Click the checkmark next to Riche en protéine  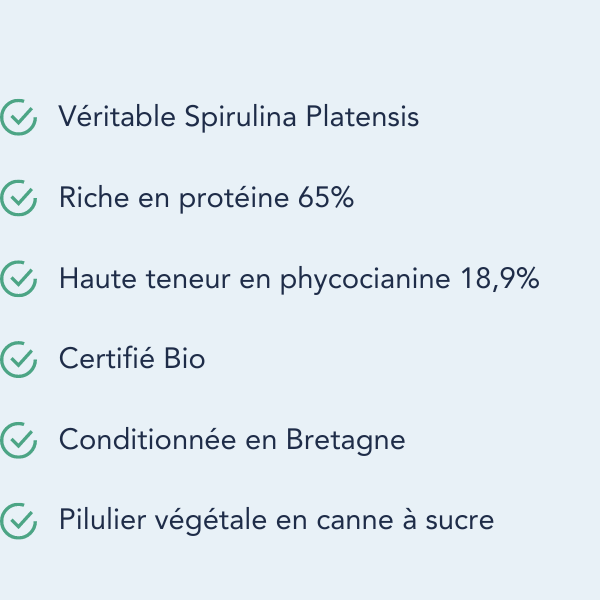tap(19, 198)
